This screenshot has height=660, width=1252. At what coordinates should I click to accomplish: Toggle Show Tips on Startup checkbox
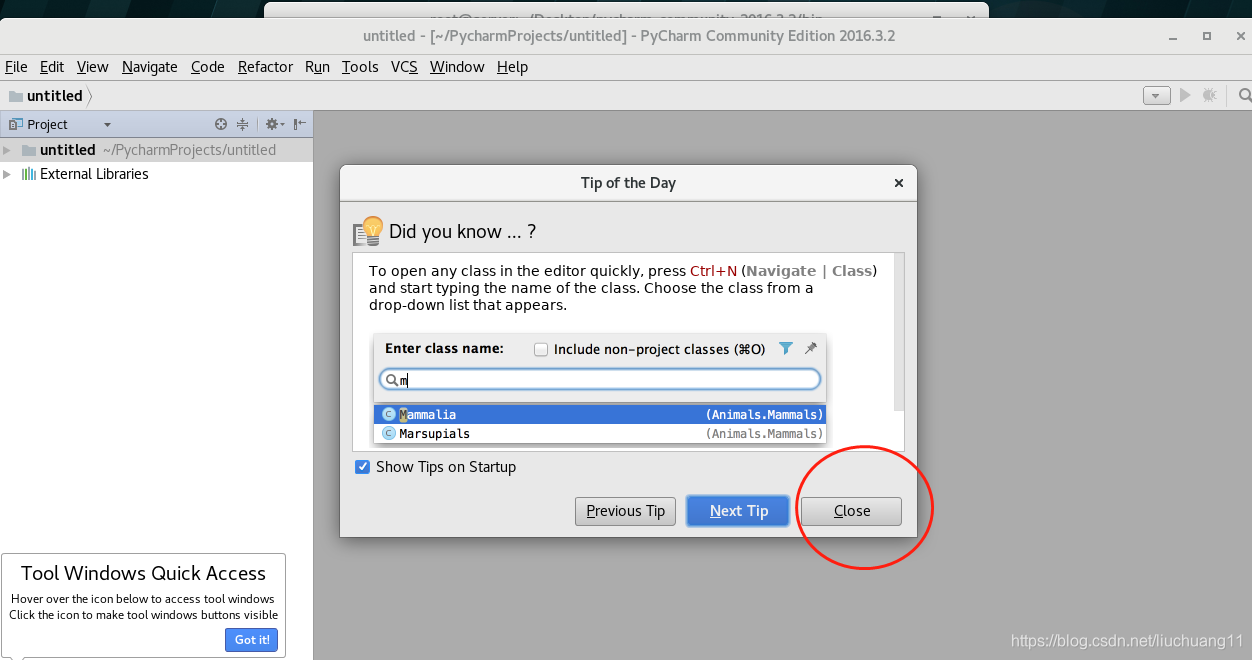363,467
